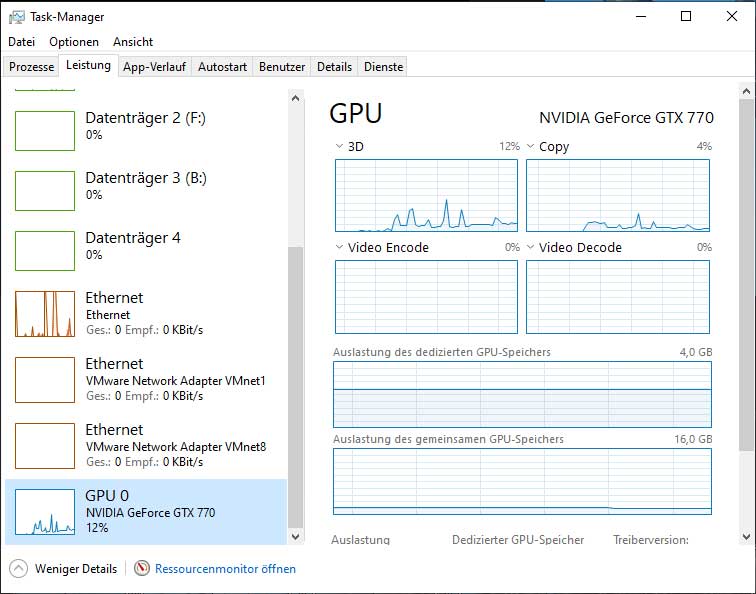Click the GPU panel scrollbar up arrow
This screenshot has height=594, width=756.
(x=746, y=91)
